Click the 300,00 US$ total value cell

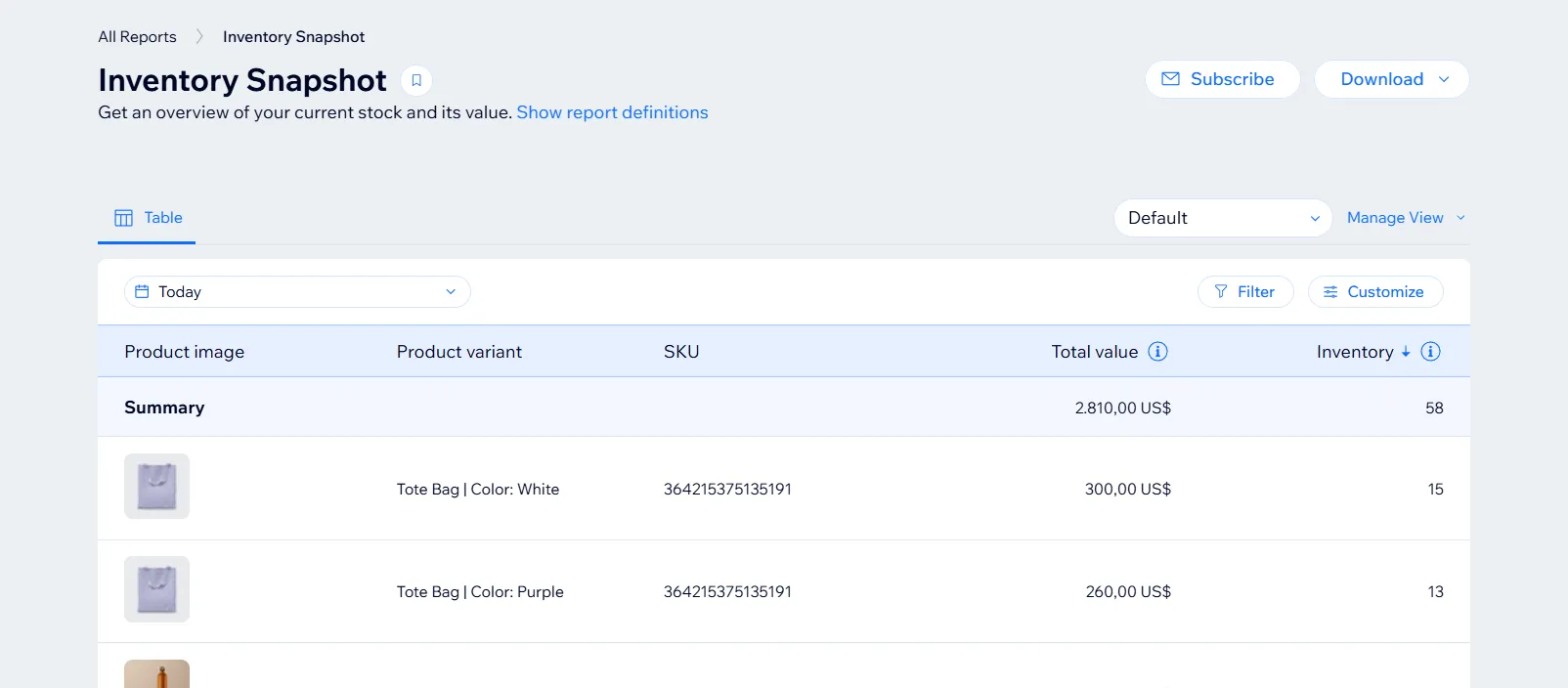(1128, 489)
